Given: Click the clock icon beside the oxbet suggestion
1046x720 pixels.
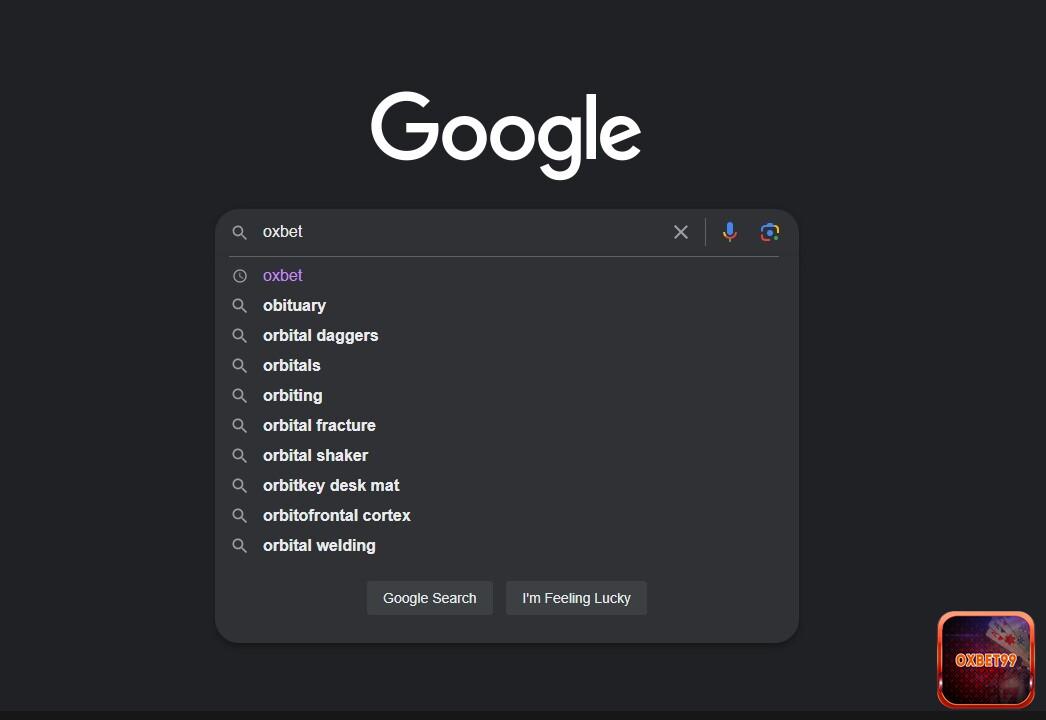Looking at the screenshot, I should coord(240,275).
